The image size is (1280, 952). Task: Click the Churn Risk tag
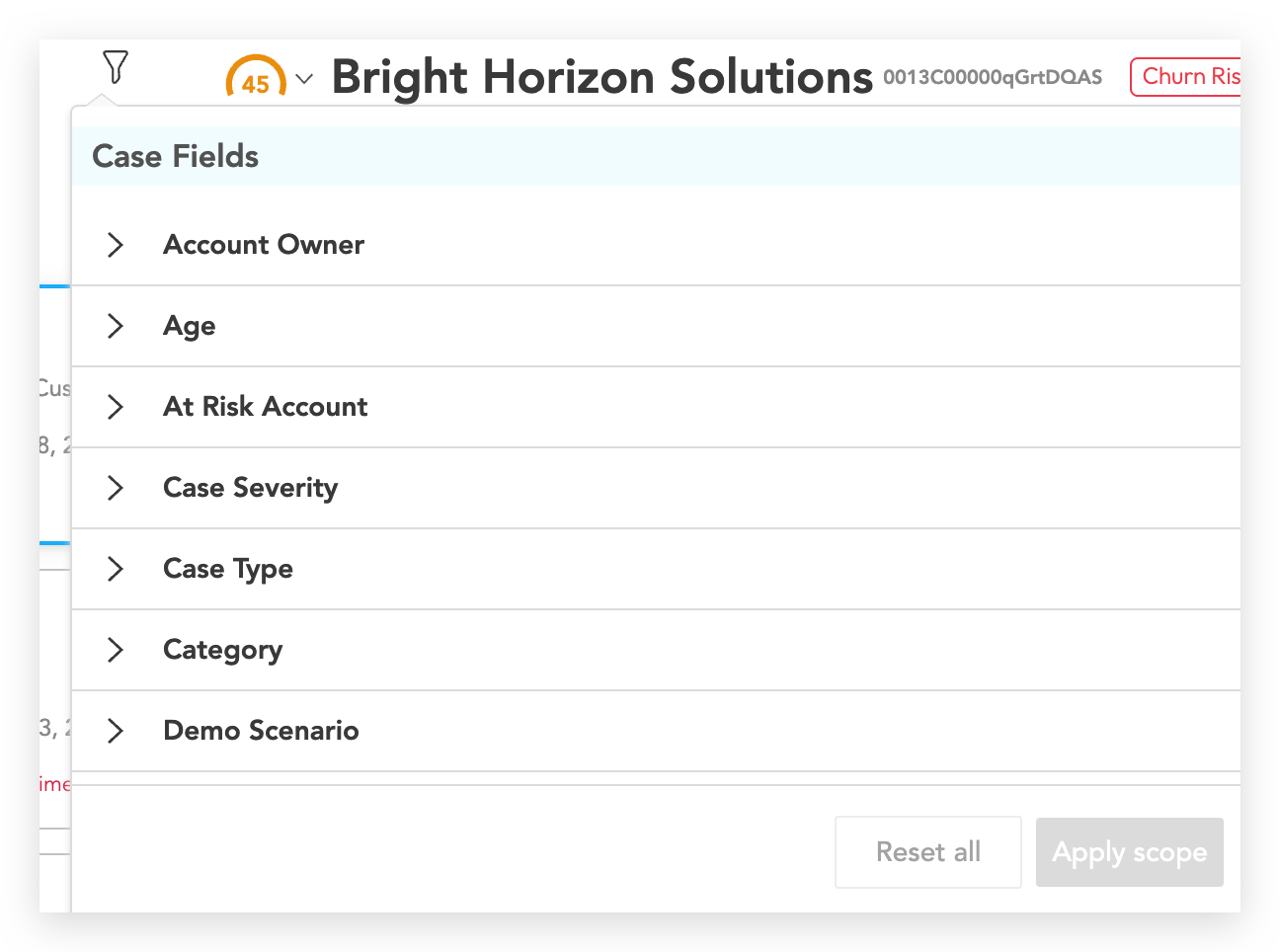[x=1188, y=77]
